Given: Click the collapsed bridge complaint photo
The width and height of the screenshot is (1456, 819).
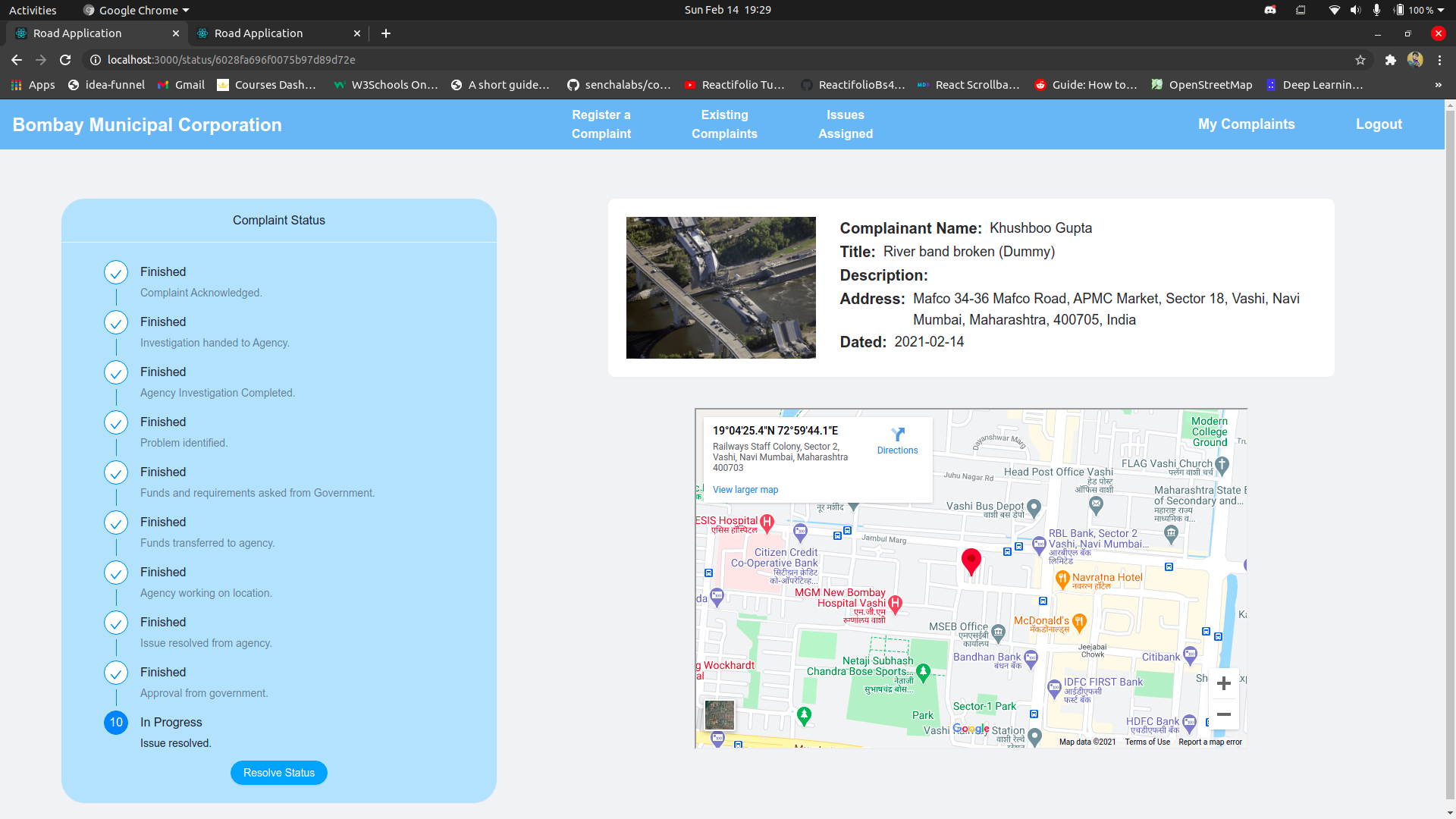Looking at the screenshot, I should [720, 287].
